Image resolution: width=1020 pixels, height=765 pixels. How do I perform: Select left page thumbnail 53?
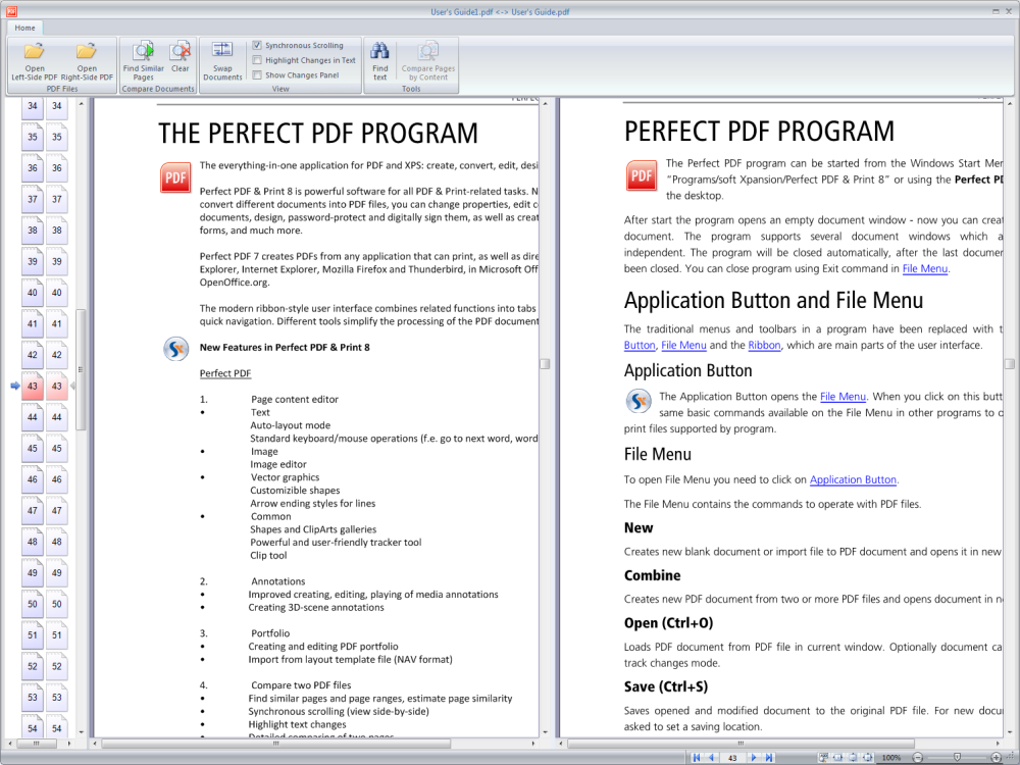(33, 697)
